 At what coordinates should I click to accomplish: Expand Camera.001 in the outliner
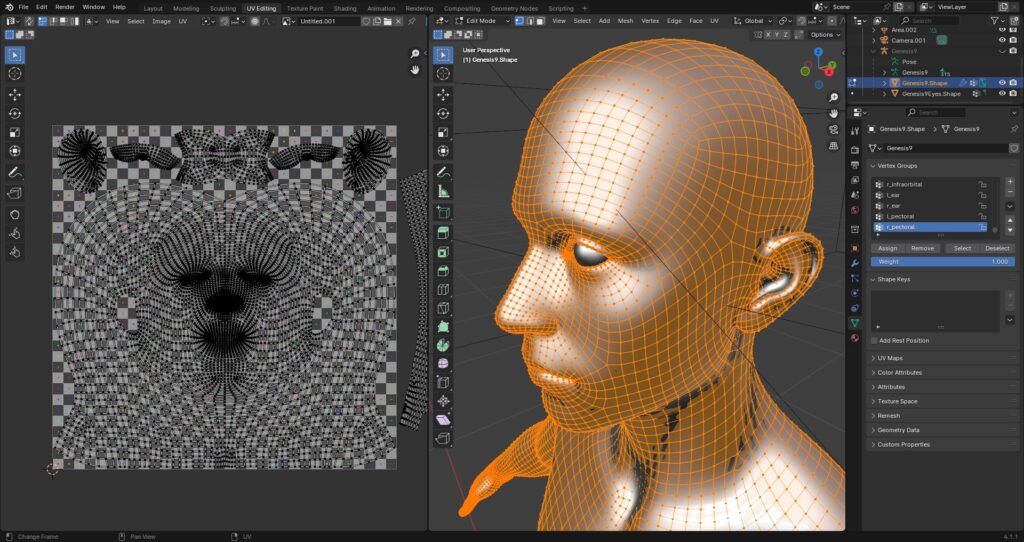(x=874, y=40)
